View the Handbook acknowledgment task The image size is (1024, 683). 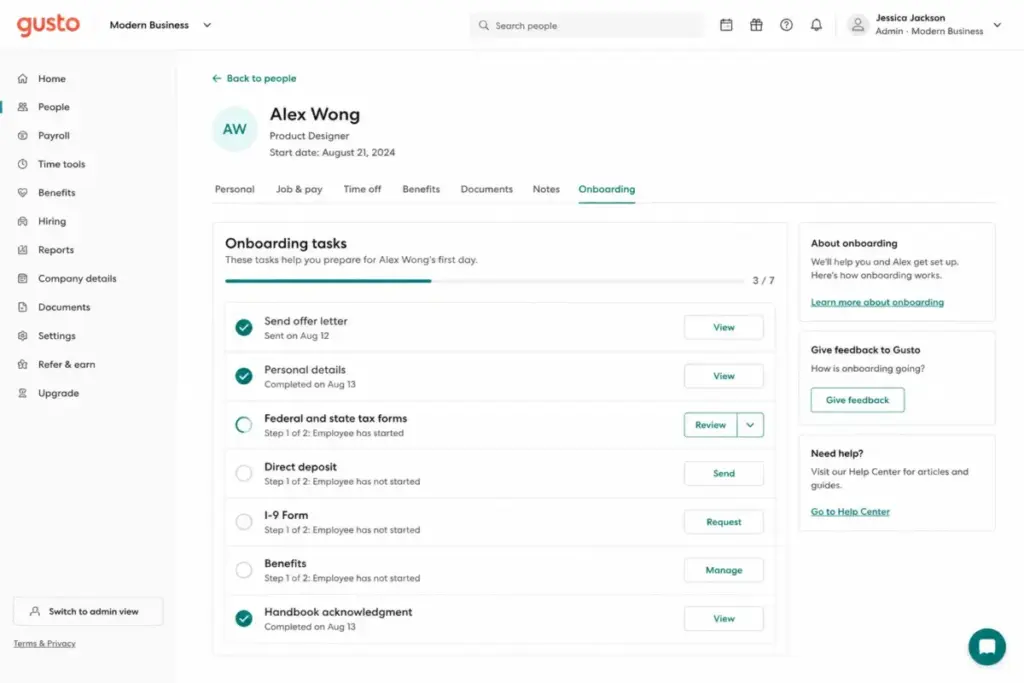pyautogui.click(x=724, y=618)
